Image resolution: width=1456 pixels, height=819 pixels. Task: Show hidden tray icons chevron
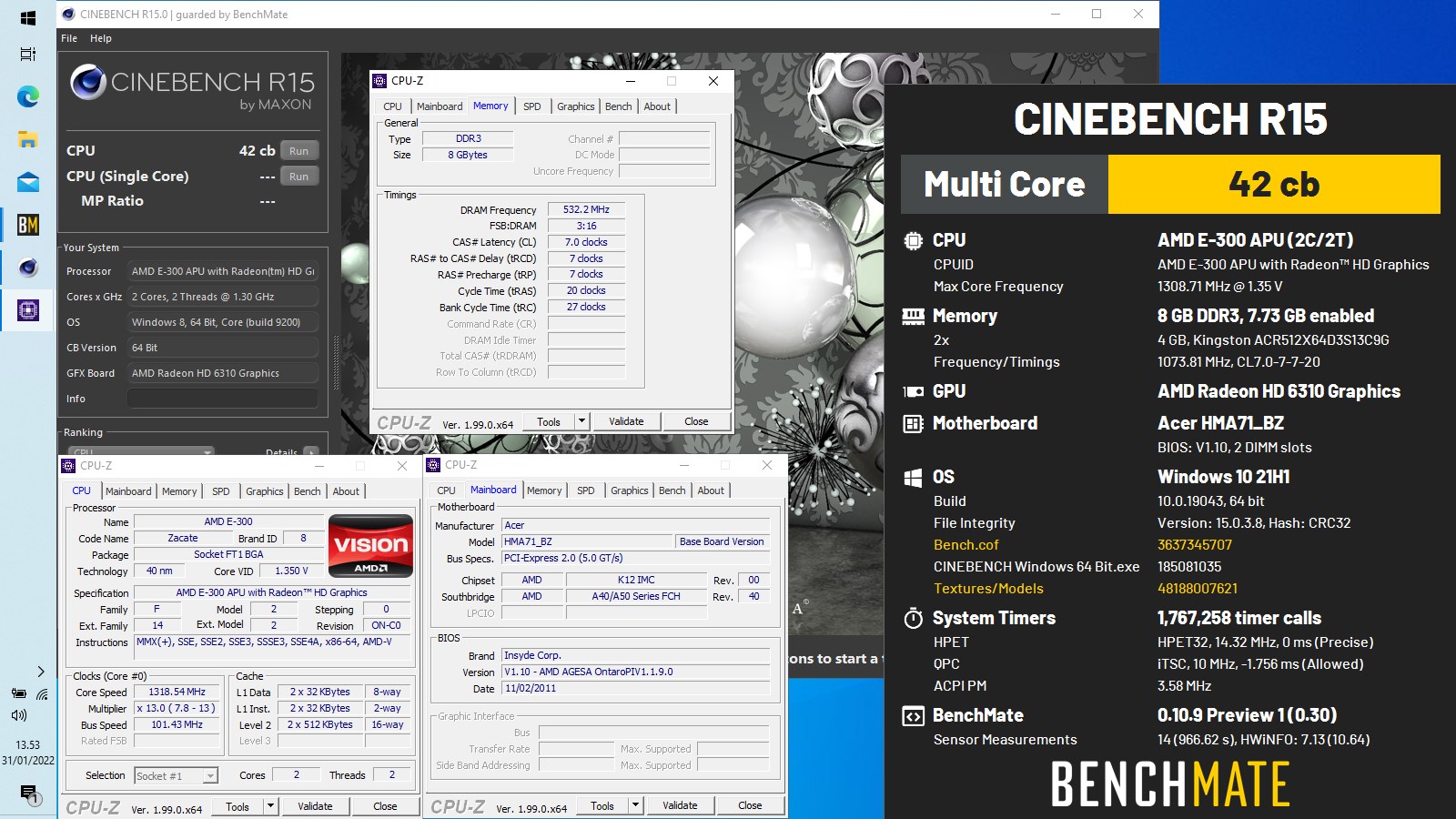[41, 672]
